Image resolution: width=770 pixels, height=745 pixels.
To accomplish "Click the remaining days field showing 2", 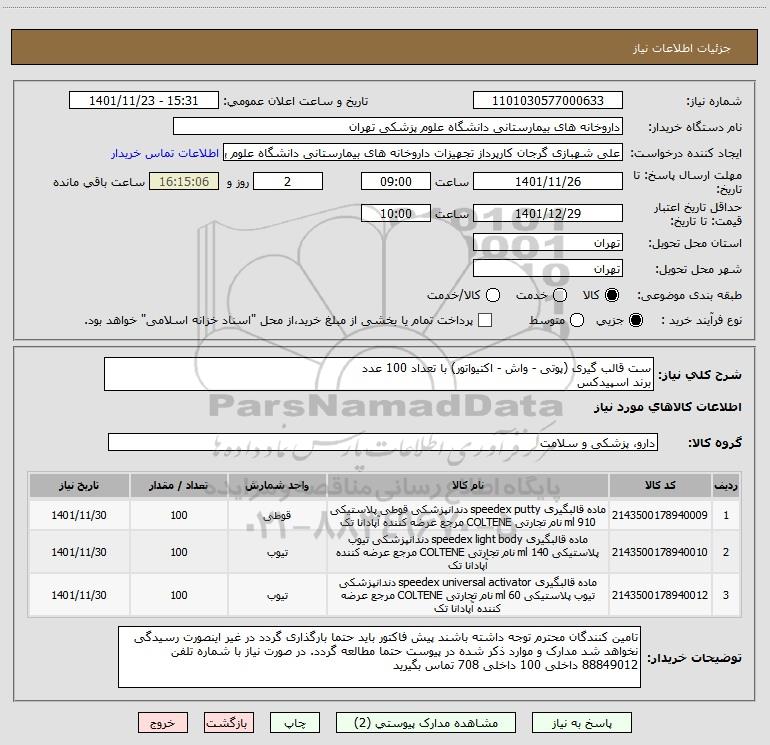I will pyautogui.click(x=288, y=182).
